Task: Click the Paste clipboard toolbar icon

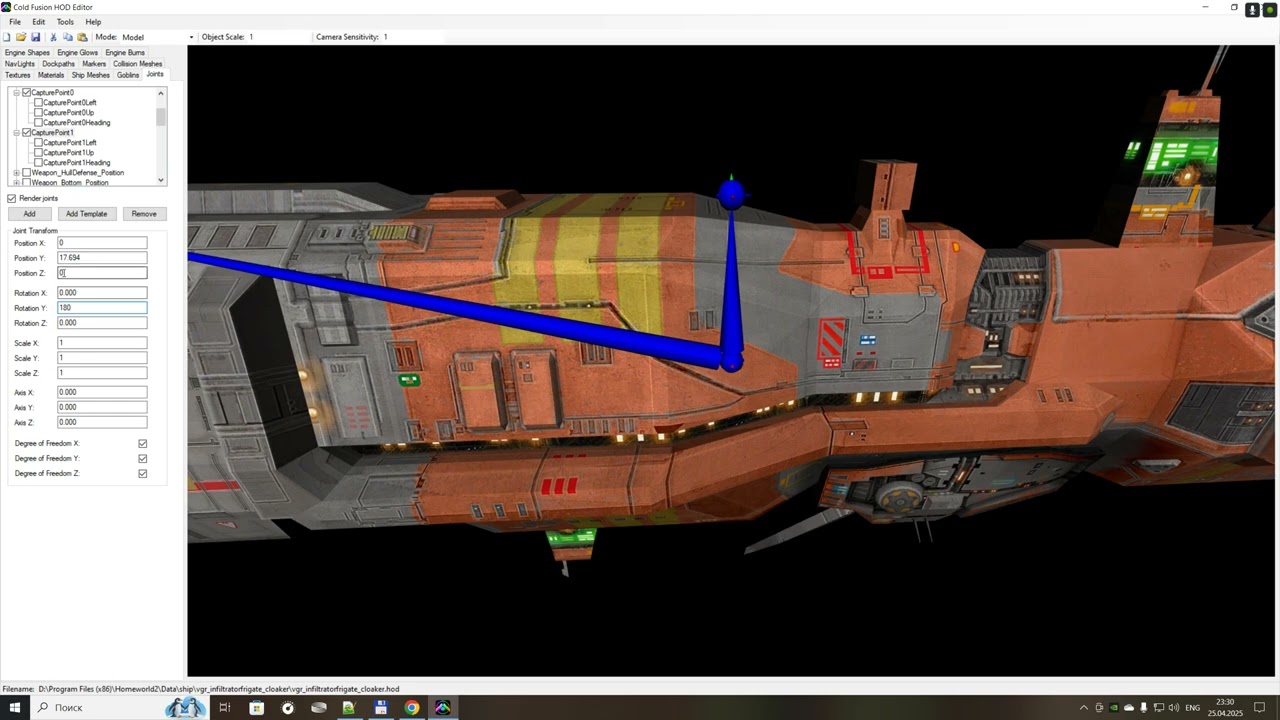Action: (82, 37)
